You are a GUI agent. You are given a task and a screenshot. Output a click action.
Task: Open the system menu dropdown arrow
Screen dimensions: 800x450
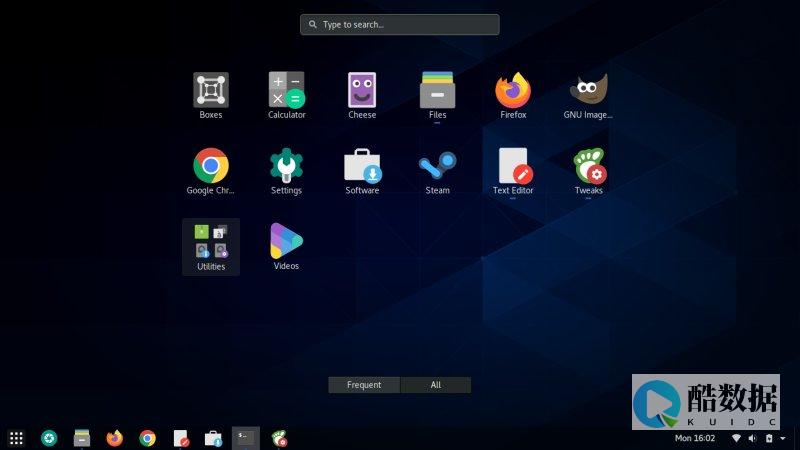[x=783, y=438]
